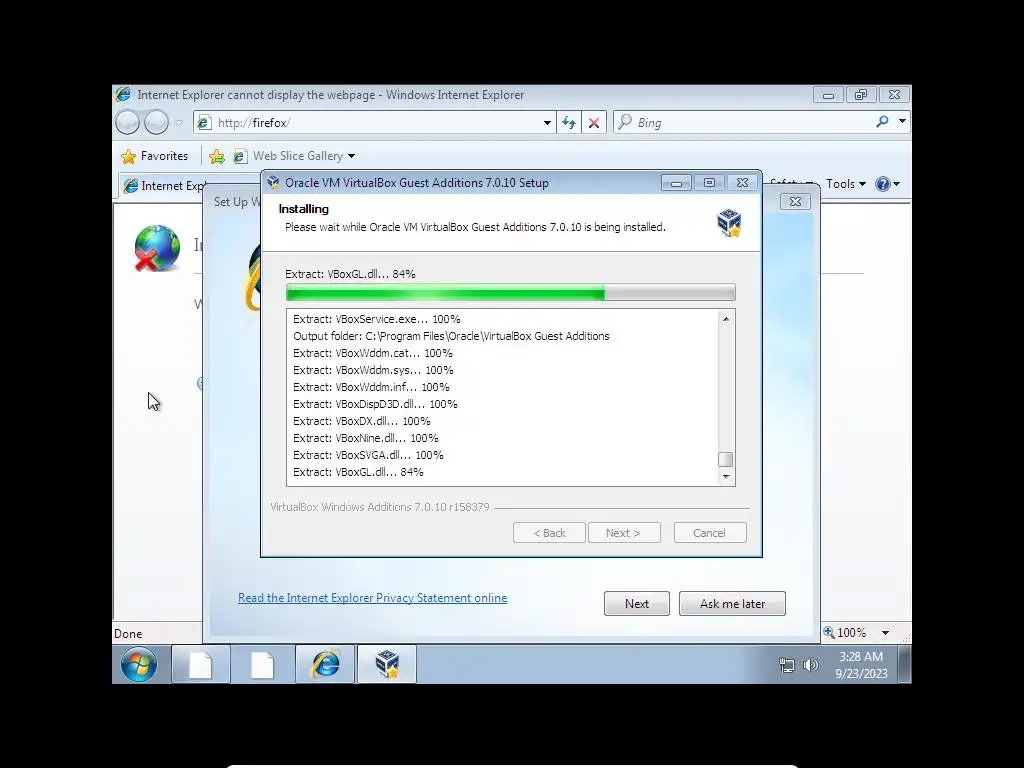Viewport: 1024px width, 768px height.
Task: Select the 'Extract: VBoxWddm.cat... 100%' line
Action: [x=373, y=353]
